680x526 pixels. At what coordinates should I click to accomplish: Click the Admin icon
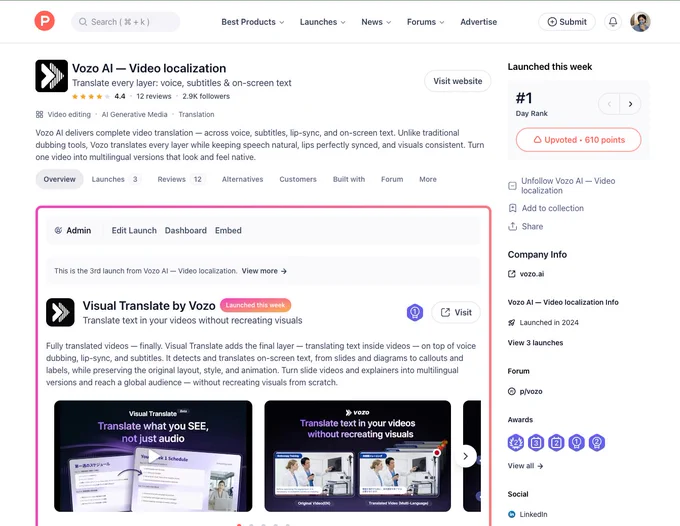58,230
